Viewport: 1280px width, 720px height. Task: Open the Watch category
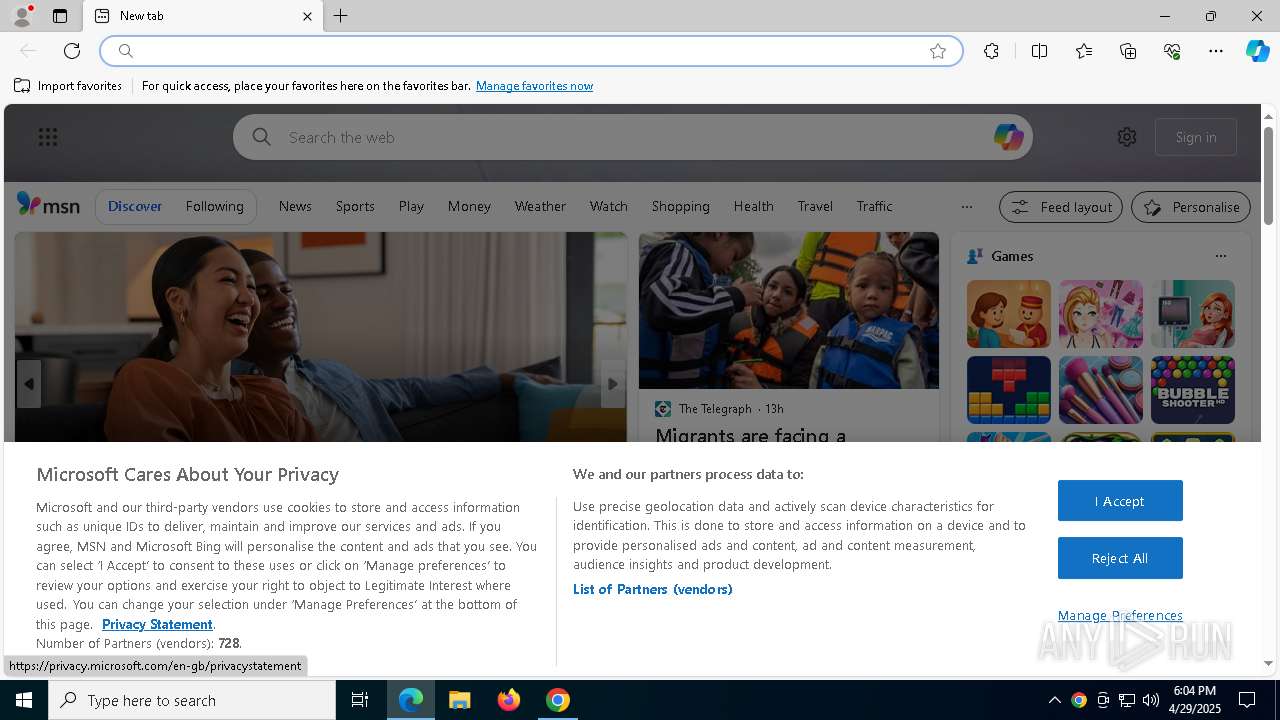tap(608, 206)
